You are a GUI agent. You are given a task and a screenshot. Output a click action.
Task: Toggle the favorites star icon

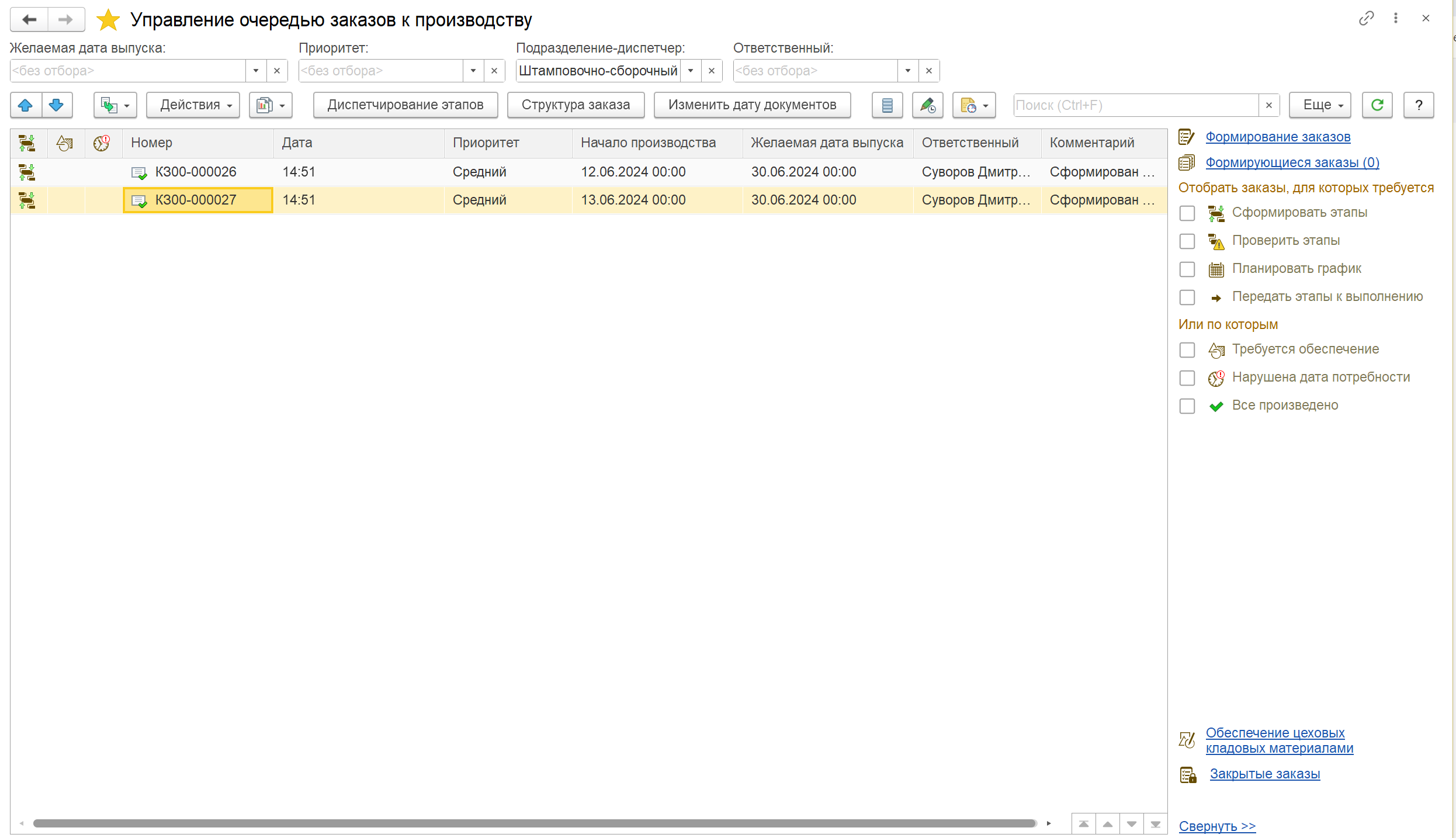coord(108,20)
